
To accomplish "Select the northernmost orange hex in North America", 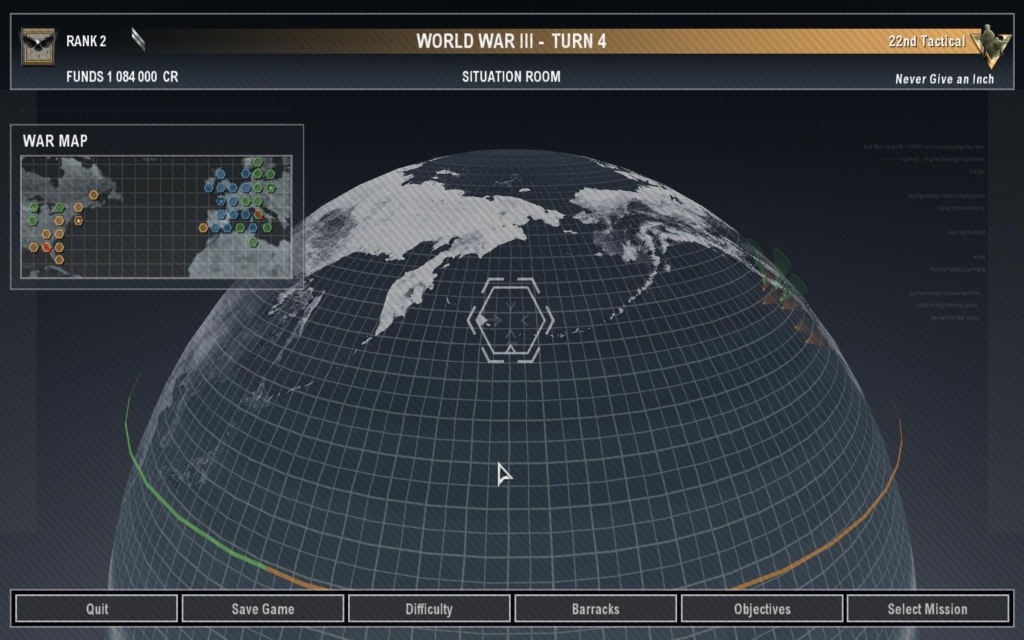I will point(93,195).
